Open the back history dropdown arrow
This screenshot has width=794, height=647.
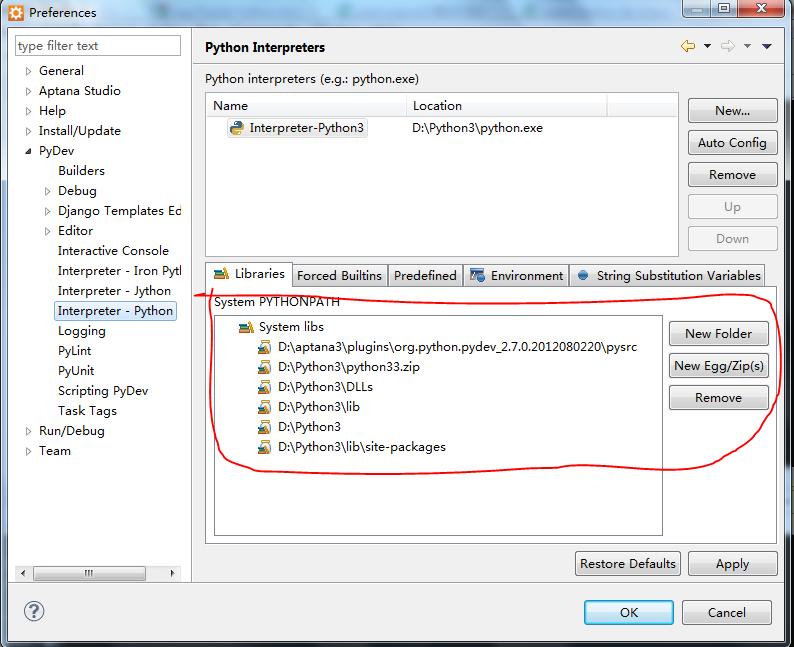tap(707, 47)
